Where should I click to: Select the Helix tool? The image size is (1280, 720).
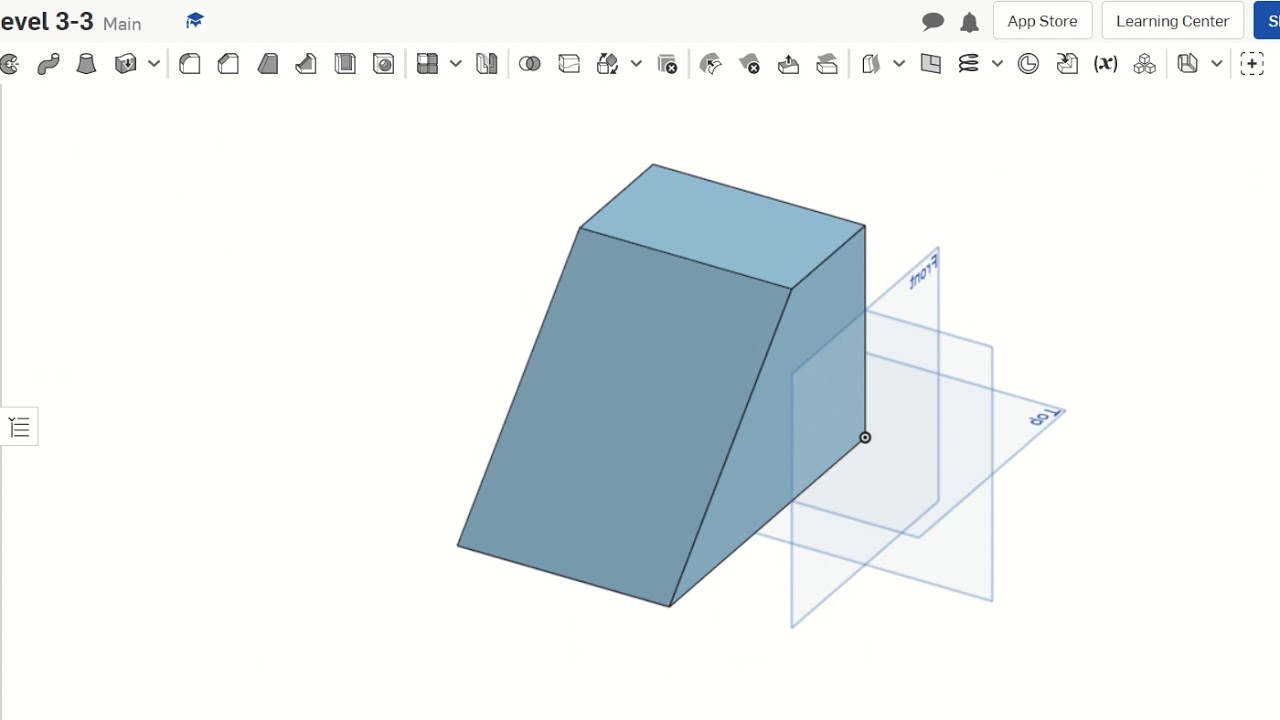click(969, 64)
